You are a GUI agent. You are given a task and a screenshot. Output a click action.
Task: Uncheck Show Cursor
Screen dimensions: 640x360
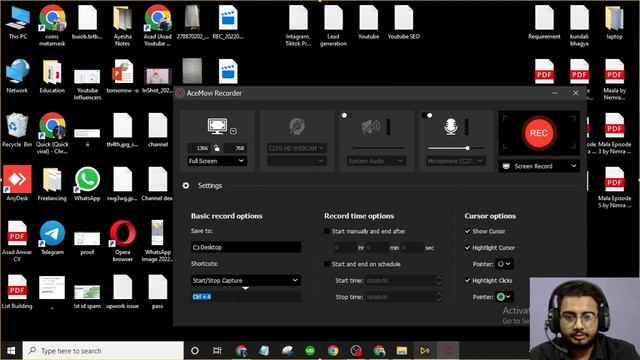tap(468, 231)
